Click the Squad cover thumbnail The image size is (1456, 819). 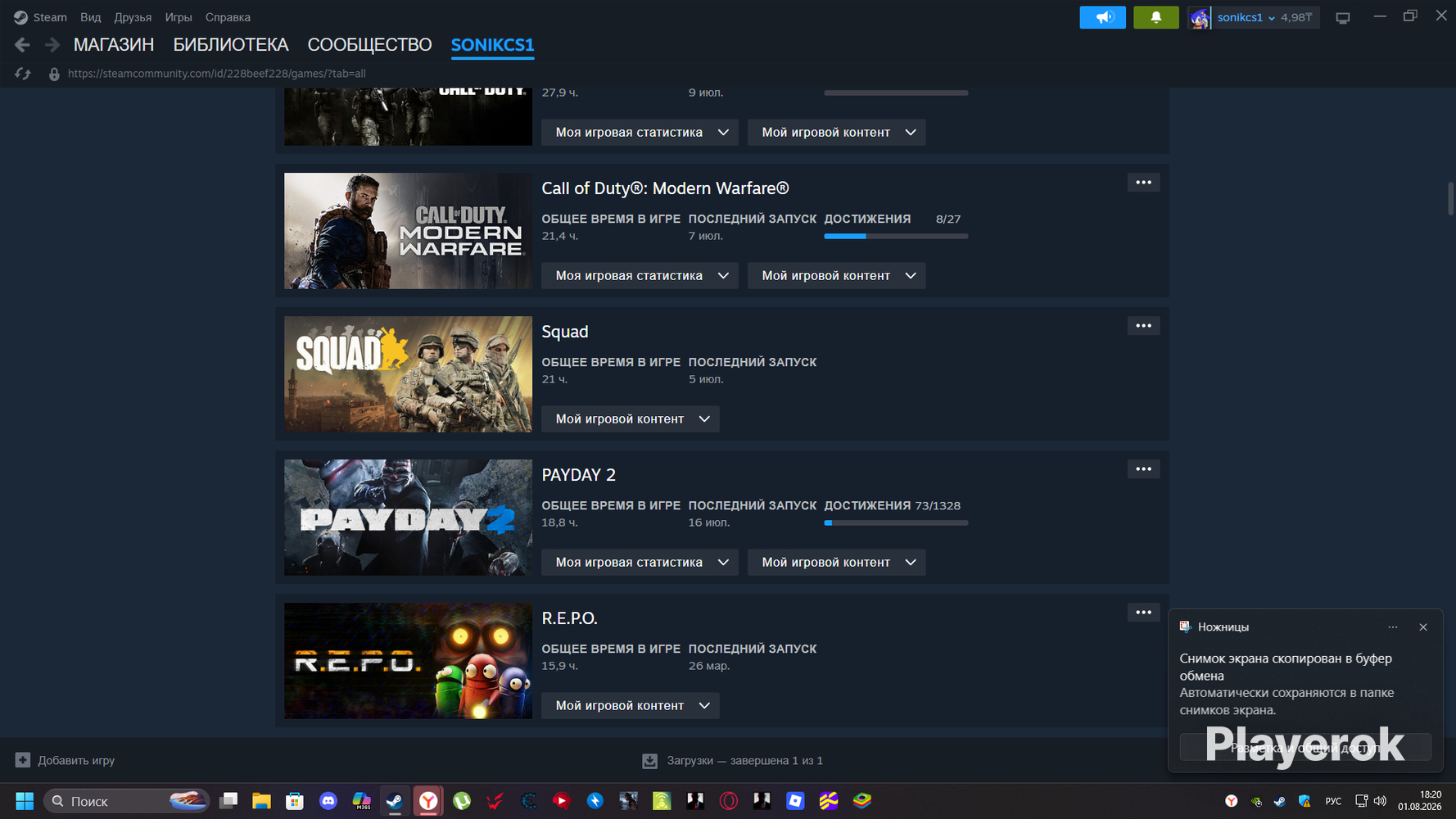coord(408,374)
